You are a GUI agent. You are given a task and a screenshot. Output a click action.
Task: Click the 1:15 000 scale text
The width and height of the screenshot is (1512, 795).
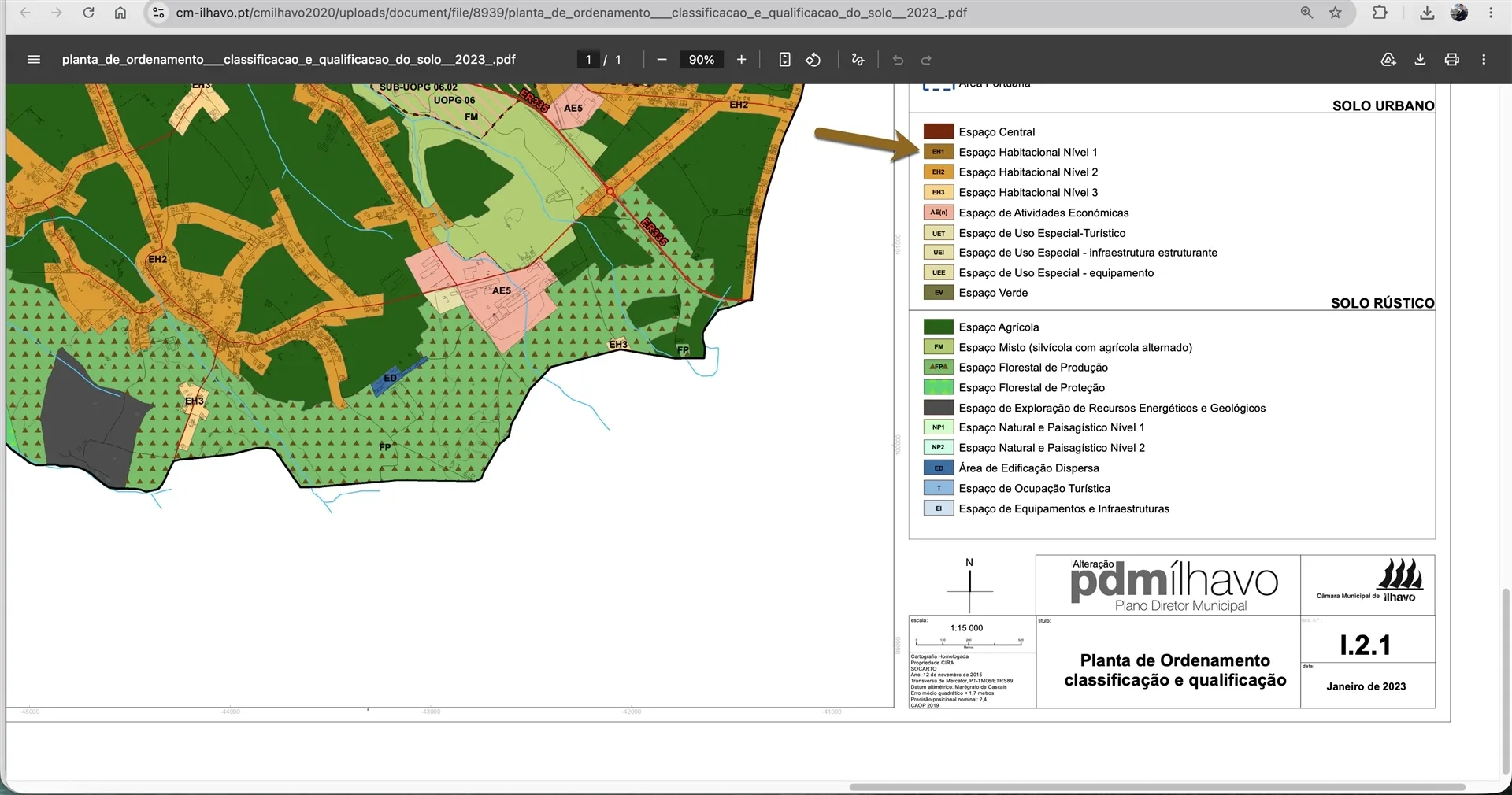pos(966,628)
